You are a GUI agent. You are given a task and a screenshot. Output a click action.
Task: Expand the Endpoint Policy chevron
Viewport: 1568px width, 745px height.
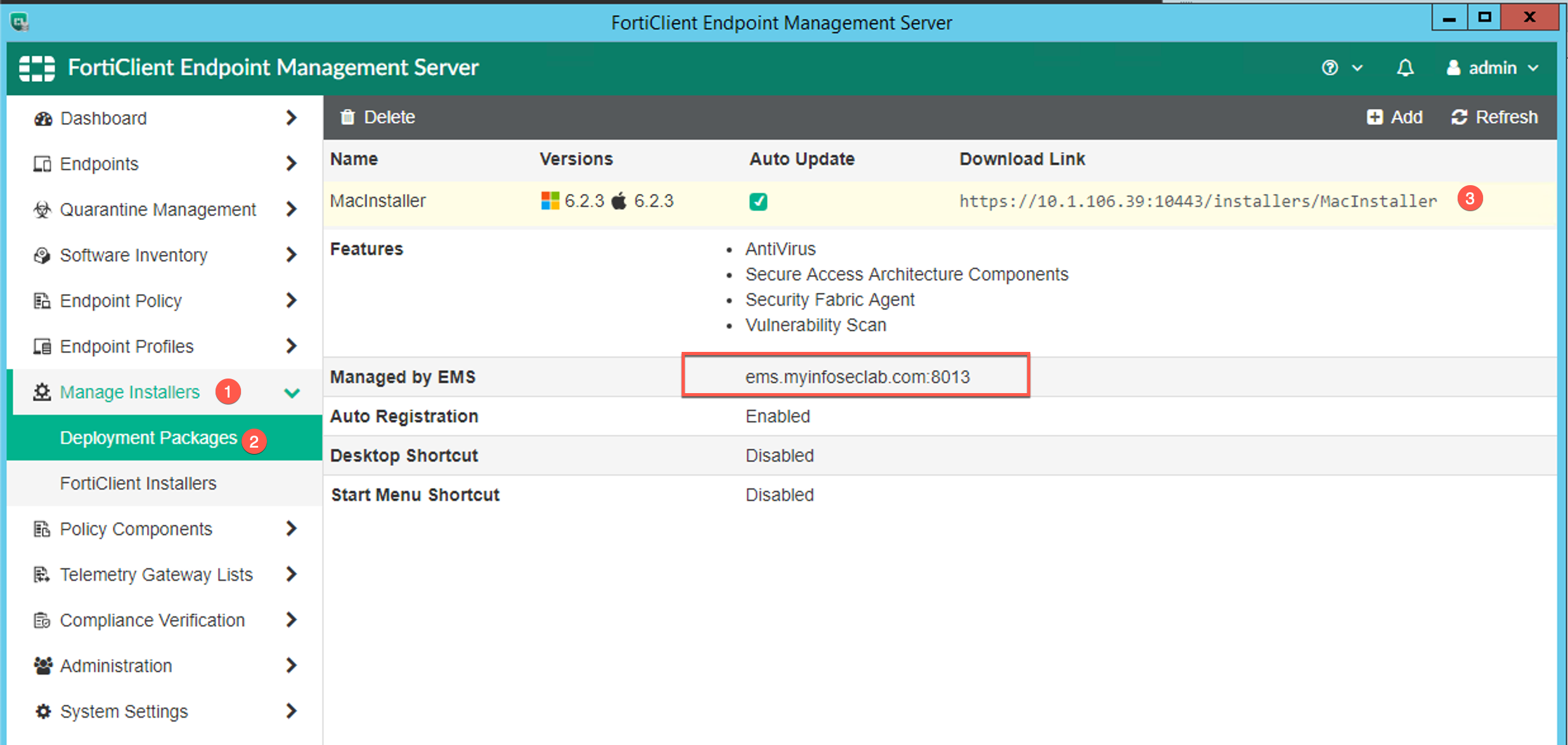[291, 301]
